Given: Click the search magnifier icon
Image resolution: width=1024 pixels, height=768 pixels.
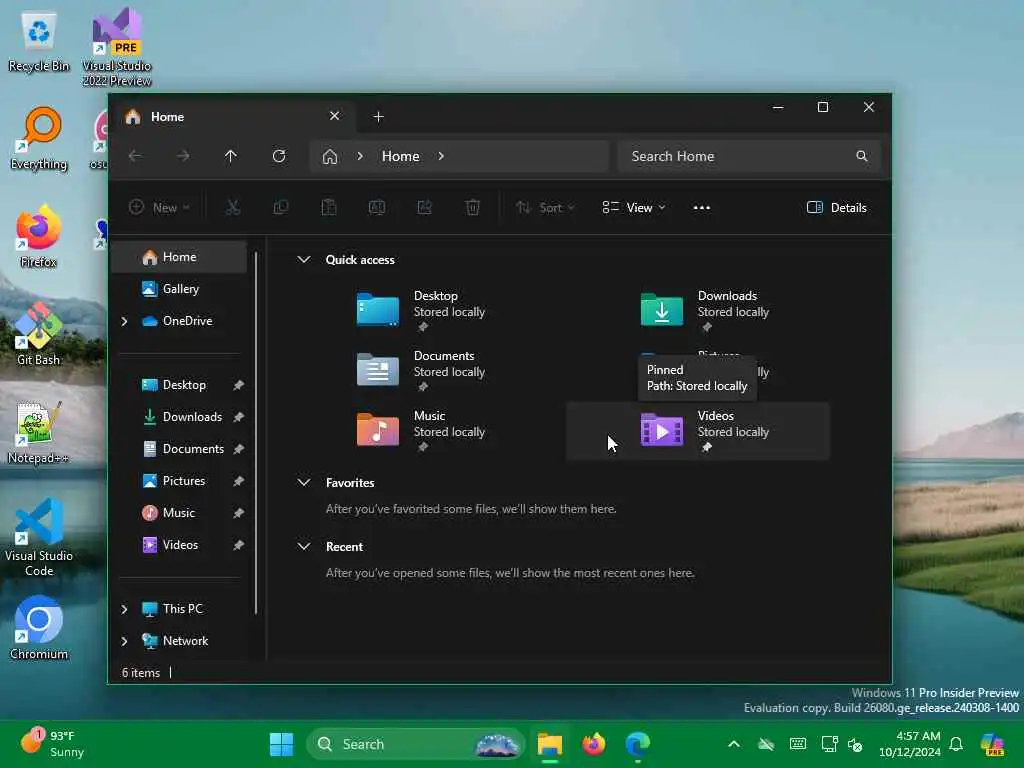Looking at the screenshot, I should (862, 156).
